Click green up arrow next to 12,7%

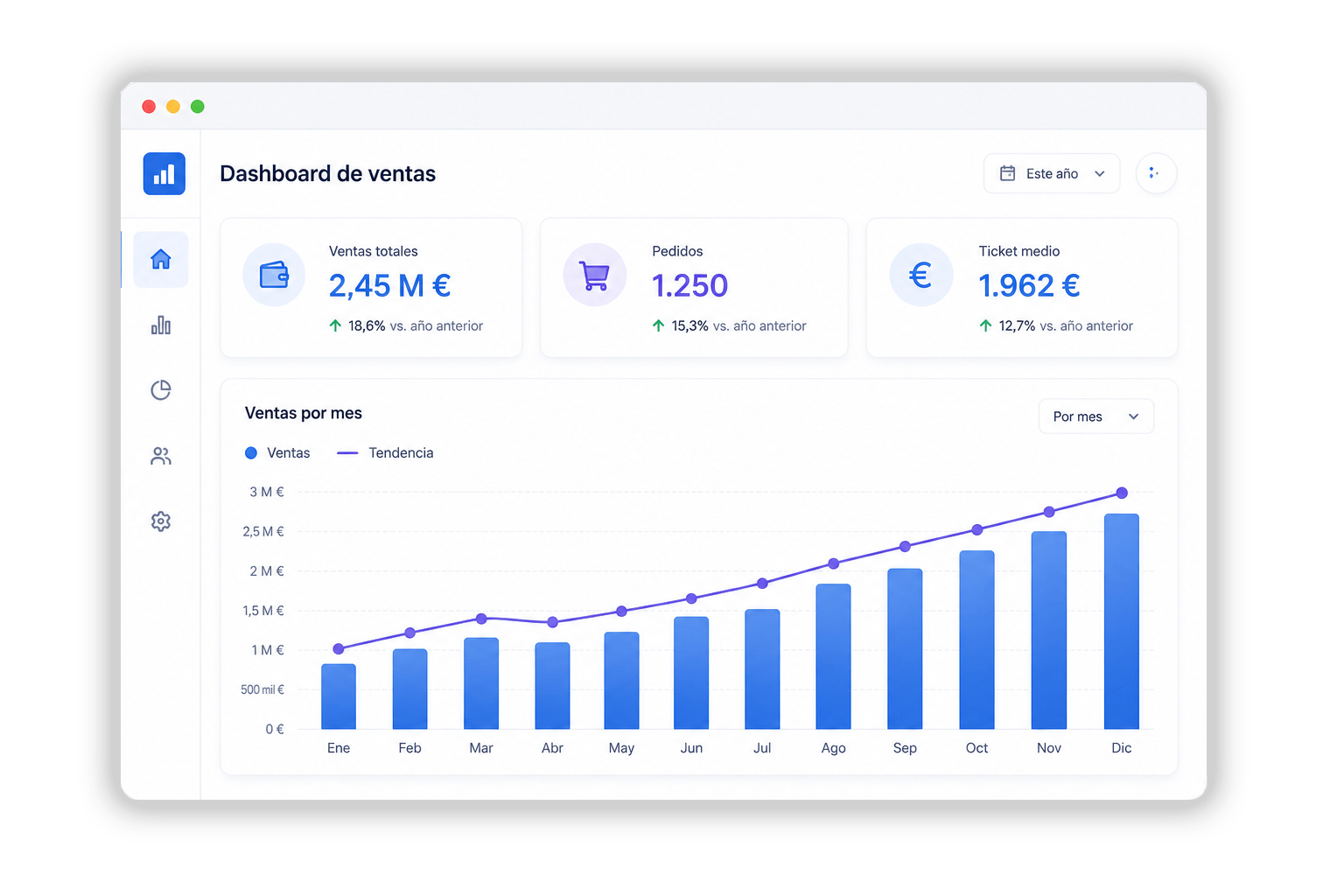click(x=986, y=325)
